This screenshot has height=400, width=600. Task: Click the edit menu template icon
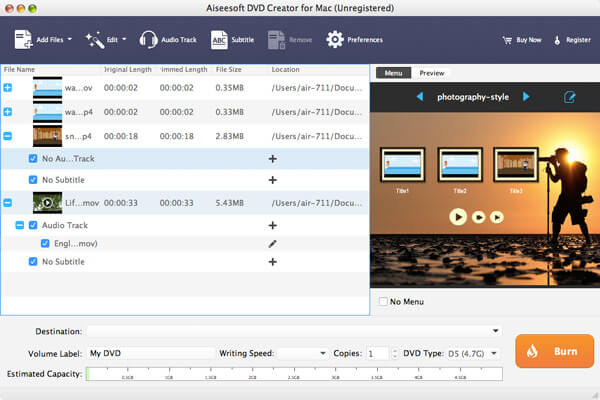[569, 97]
